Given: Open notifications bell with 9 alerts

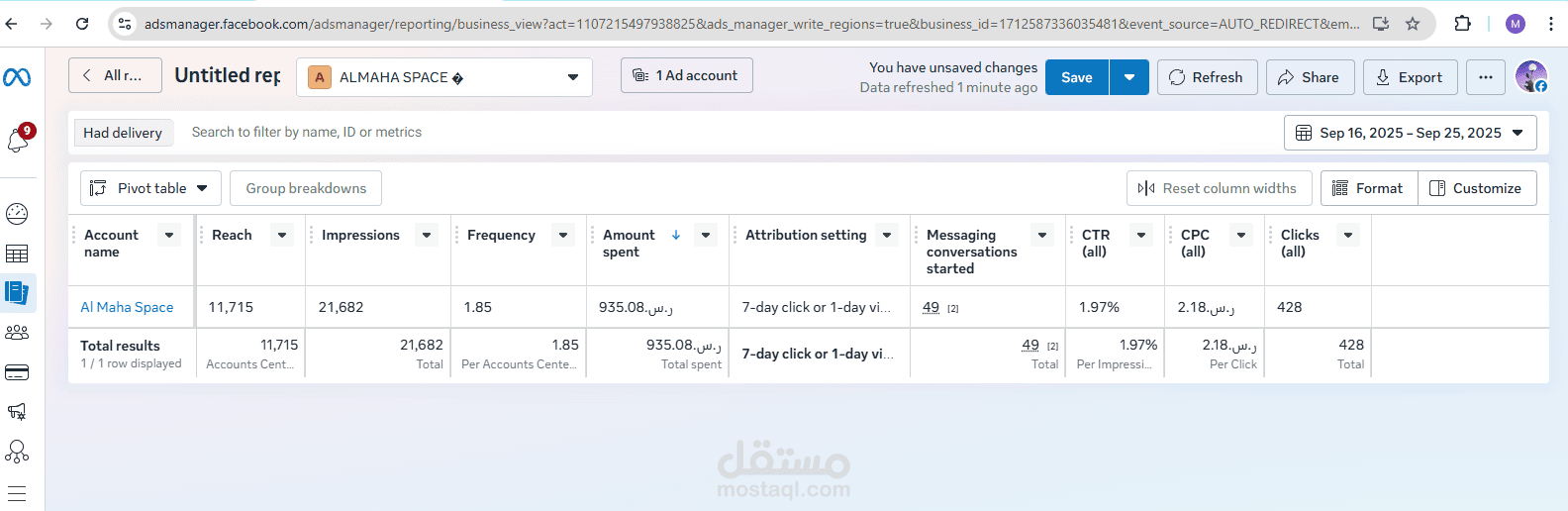Looking at the screenshot, I should 18,140.
